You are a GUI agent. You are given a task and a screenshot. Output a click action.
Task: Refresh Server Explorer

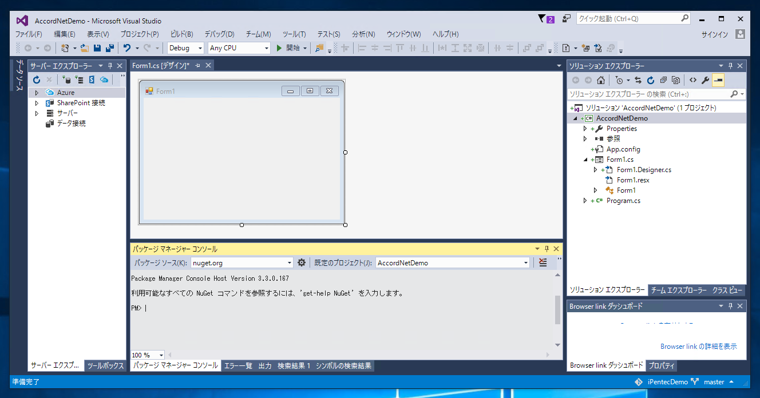(36, 80)
